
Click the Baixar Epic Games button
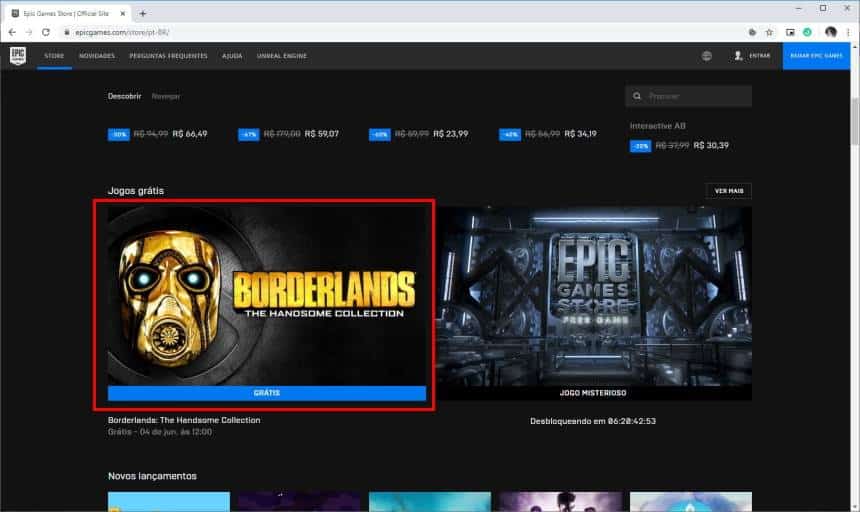tap(816, 56)
